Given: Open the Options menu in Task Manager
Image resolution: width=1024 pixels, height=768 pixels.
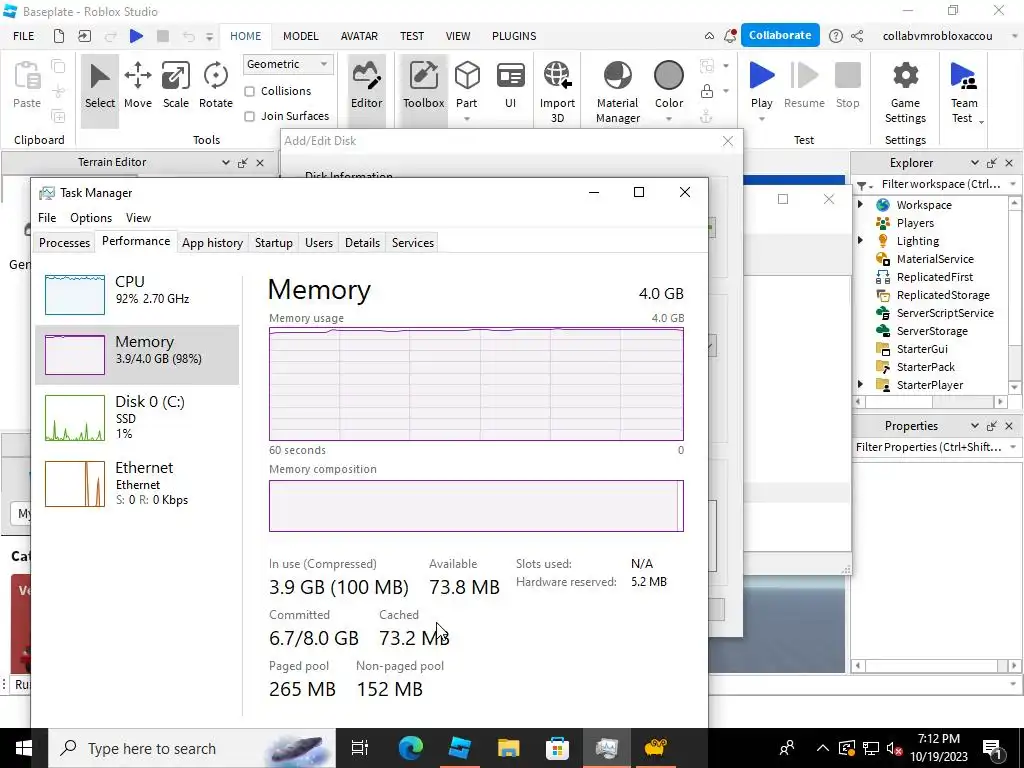Looking at the screenshot, I should pyautogui.click(x=91, y=217).
